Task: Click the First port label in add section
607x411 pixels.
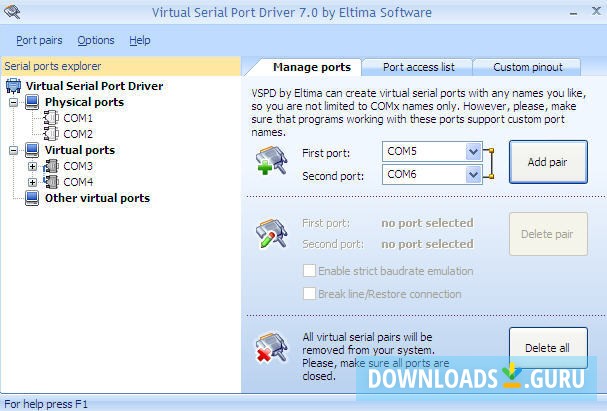Action: click(326, 153)
